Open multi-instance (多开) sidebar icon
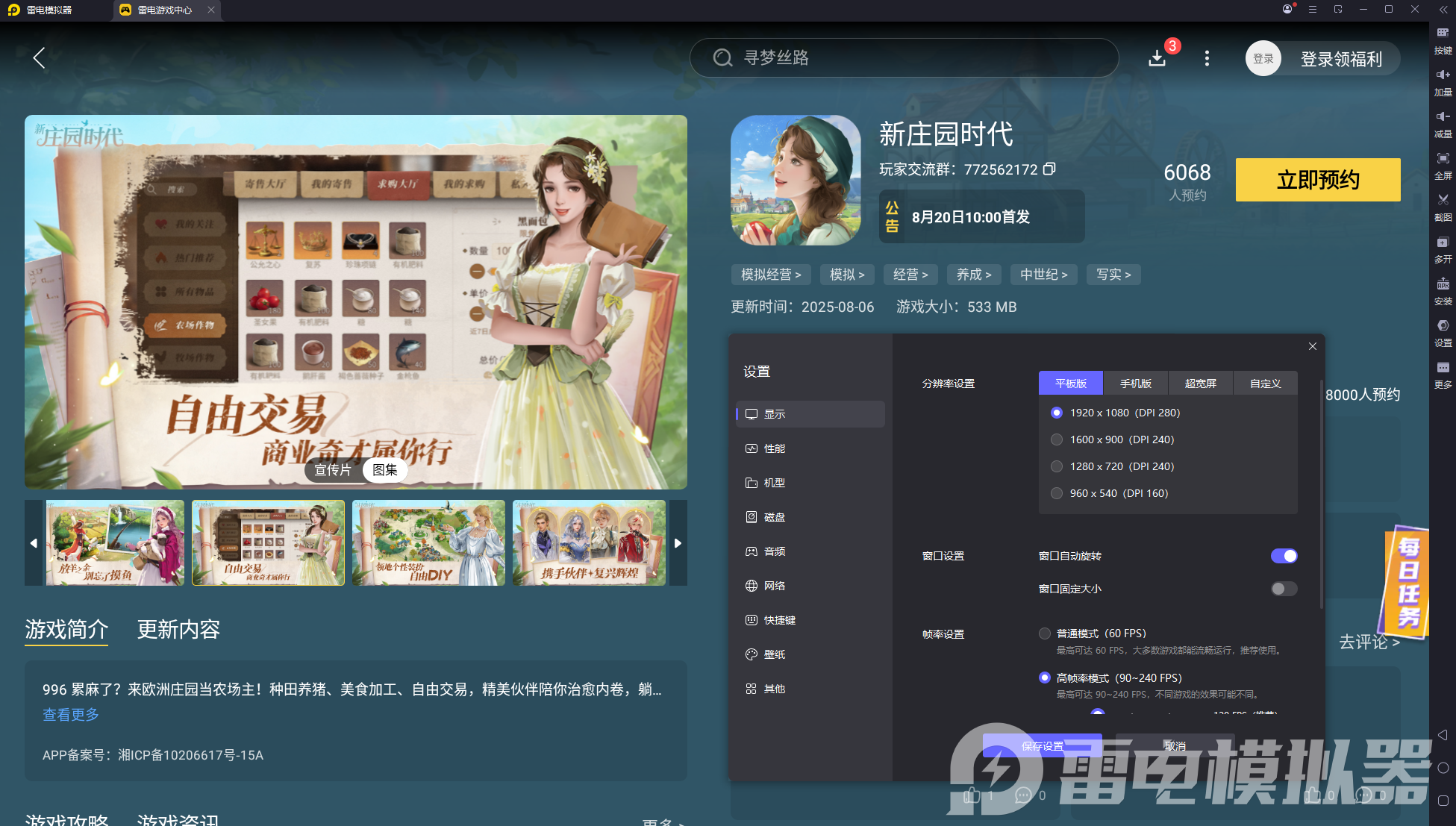Viewport: 1456px width, 826px height. [x=1443, y=245]
